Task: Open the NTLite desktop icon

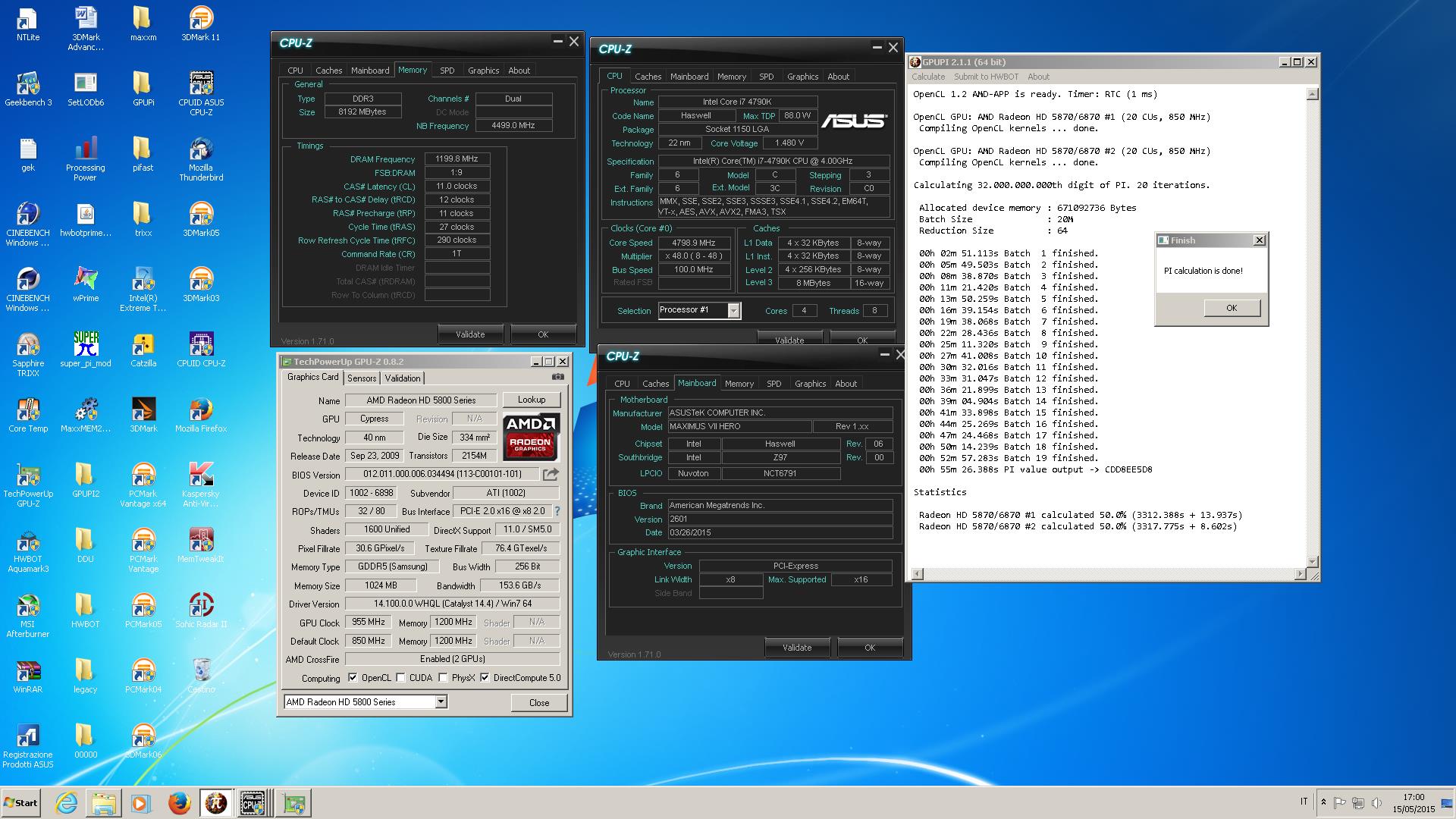Action: 28,24
